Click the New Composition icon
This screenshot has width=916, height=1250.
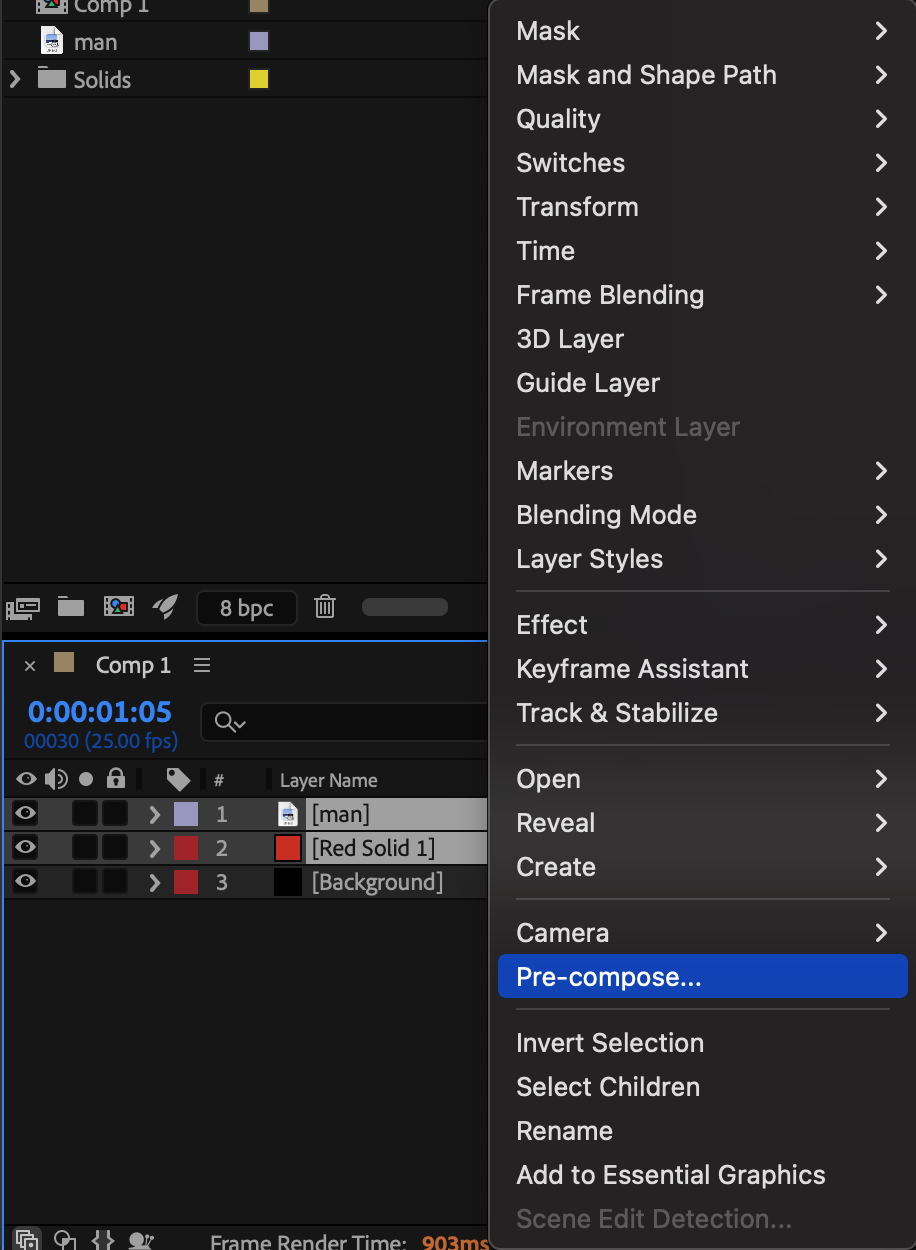click(x=118, y=606)
